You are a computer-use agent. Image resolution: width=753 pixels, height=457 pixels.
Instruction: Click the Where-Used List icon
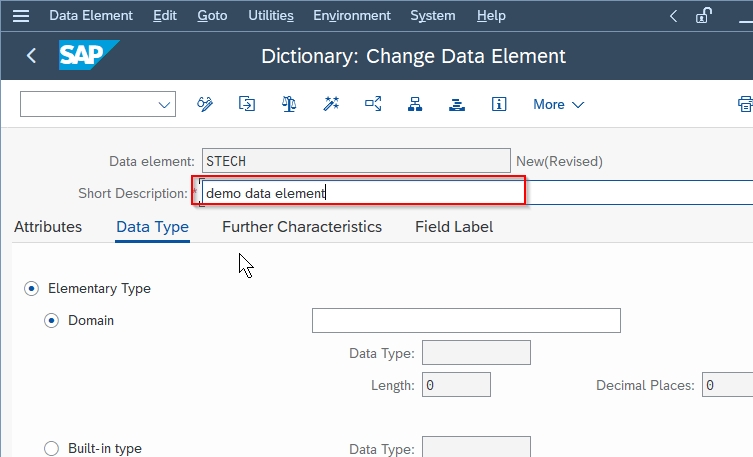tap(373, 104)
